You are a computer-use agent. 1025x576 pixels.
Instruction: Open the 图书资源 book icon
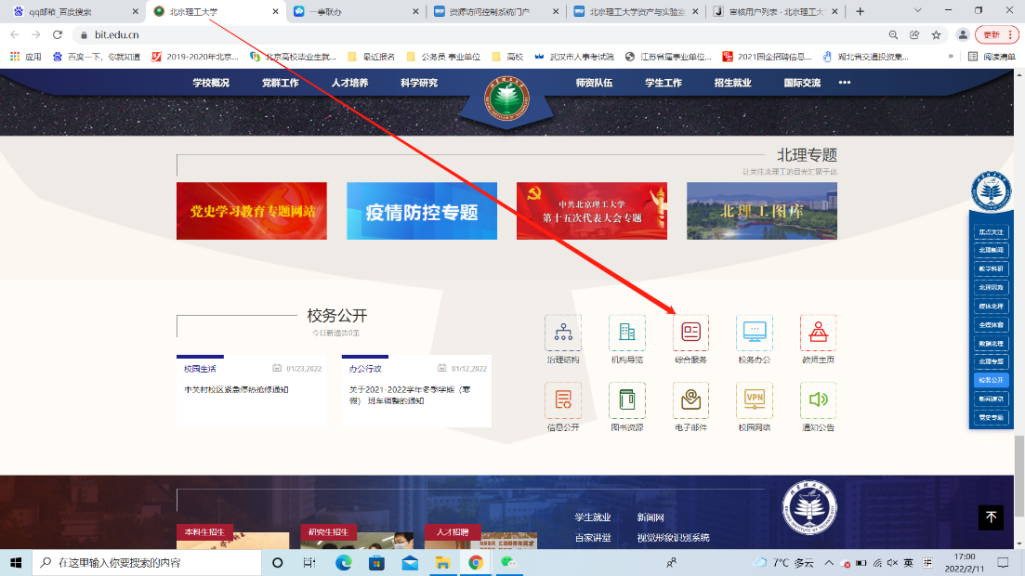(x=627, y=400)
